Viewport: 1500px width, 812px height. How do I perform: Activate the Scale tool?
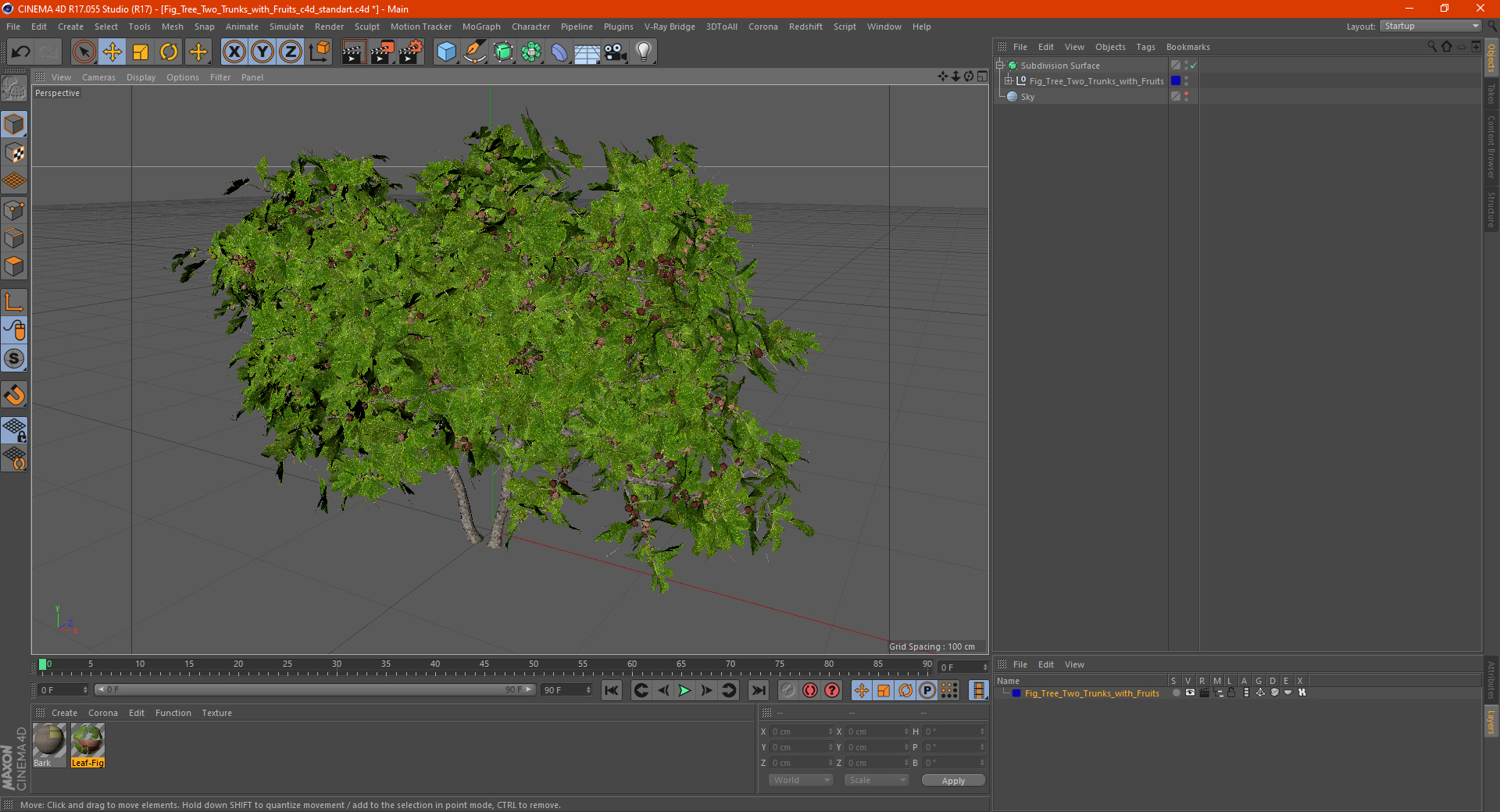click(141, 52)
